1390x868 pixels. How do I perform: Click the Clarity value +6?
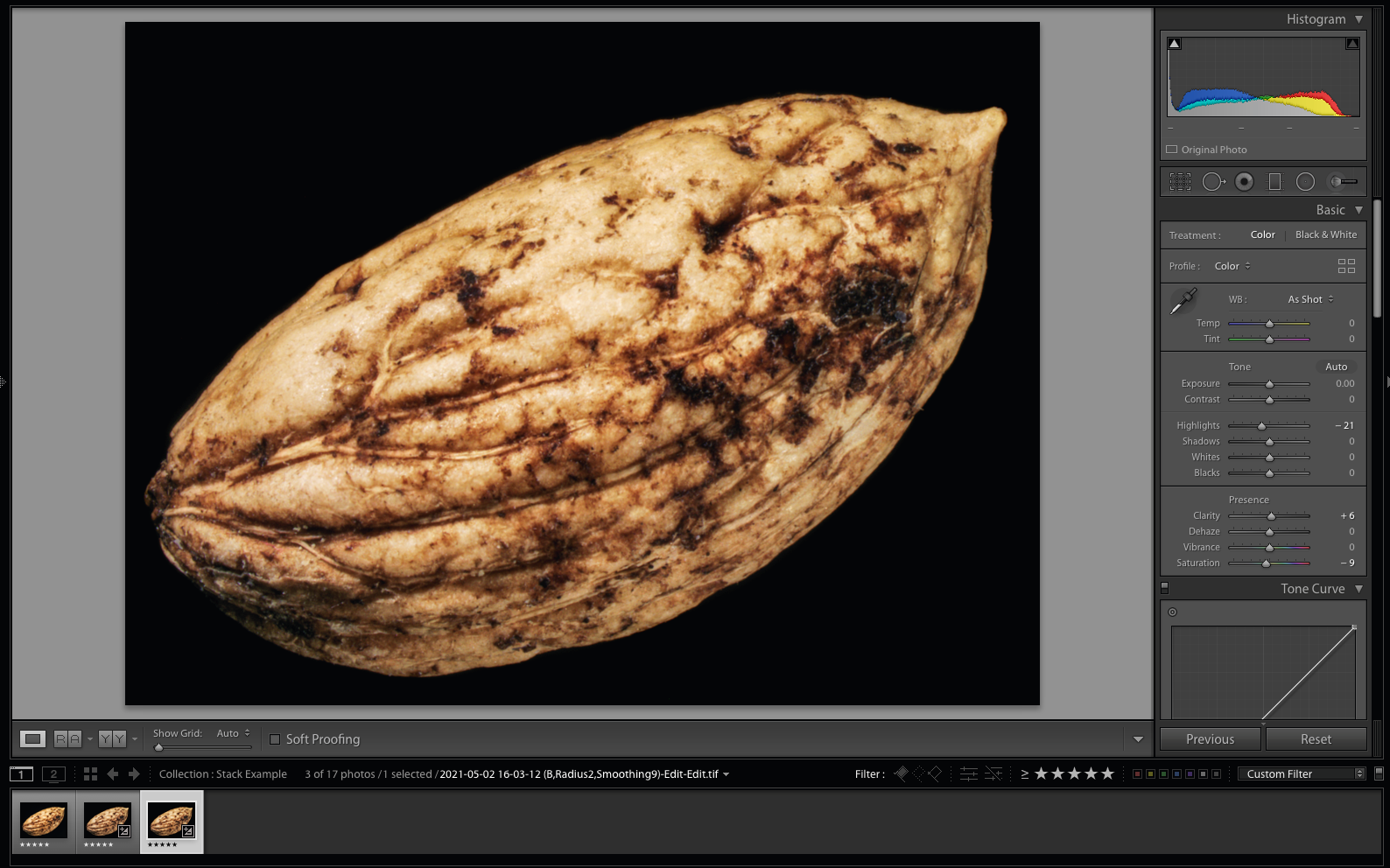coord(1347,515)
